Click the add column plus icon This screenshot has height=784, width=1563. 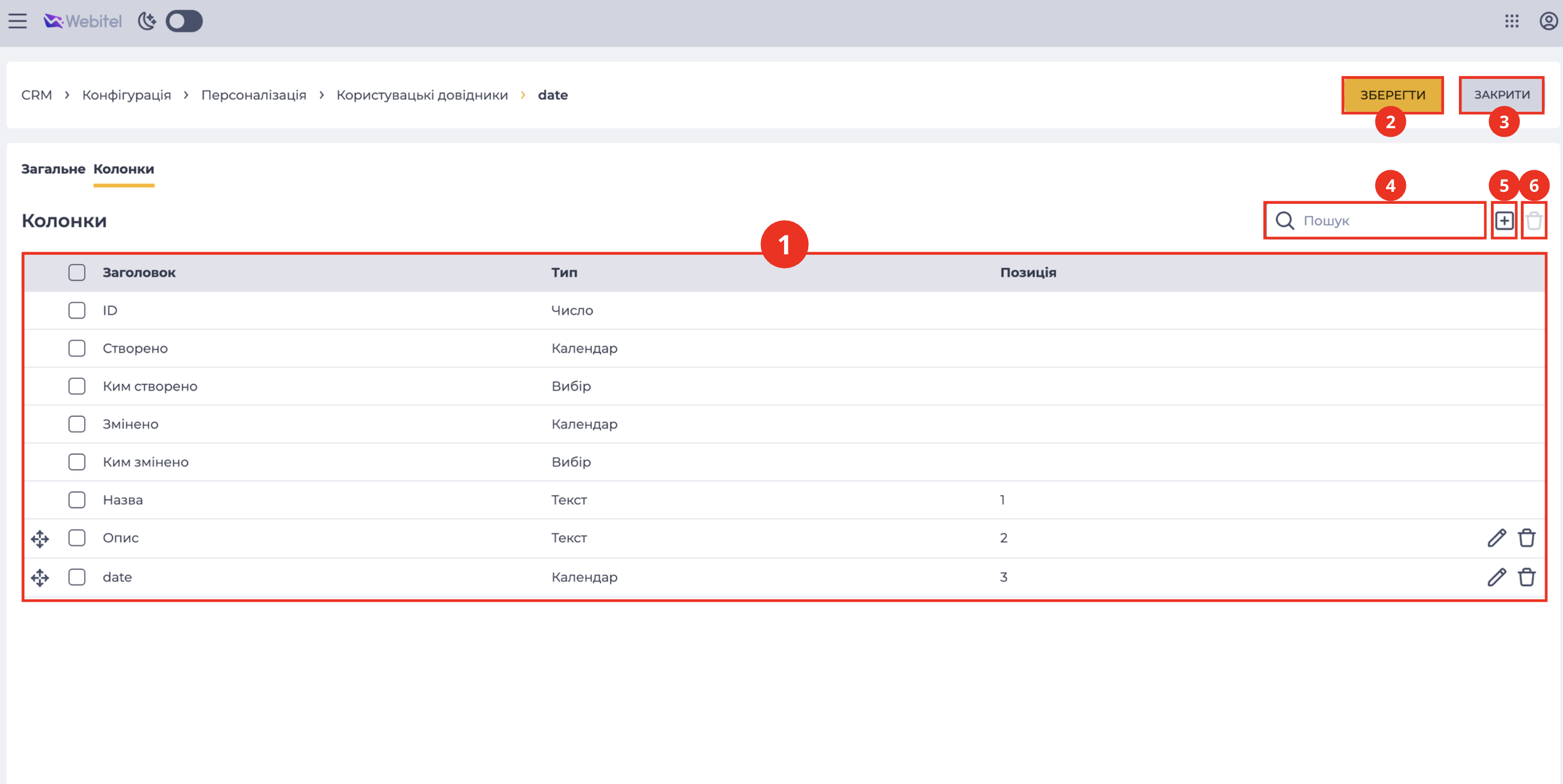pyautogui.click(x=1504, y=220)
